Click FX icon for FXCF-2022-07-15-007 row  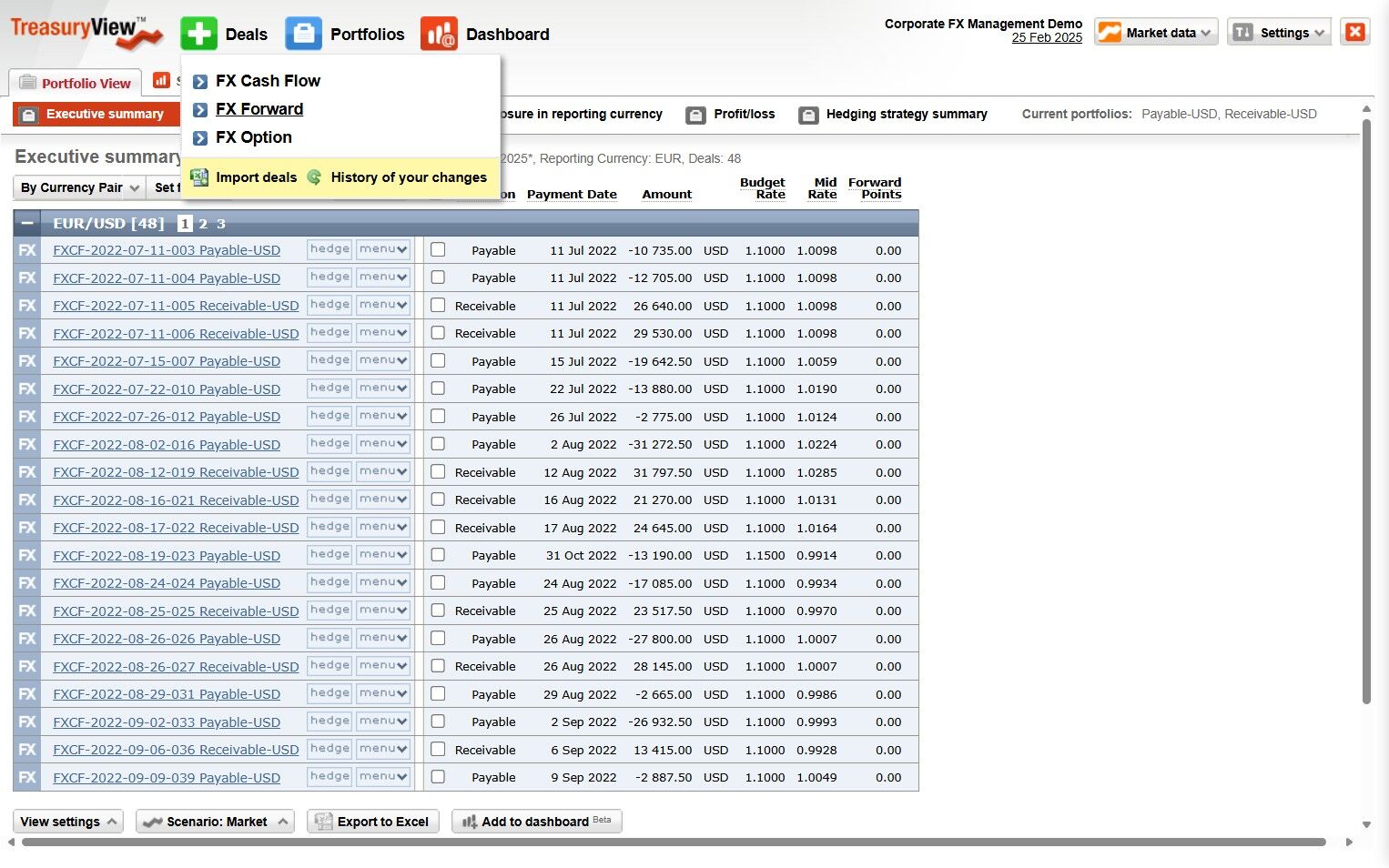27,361
